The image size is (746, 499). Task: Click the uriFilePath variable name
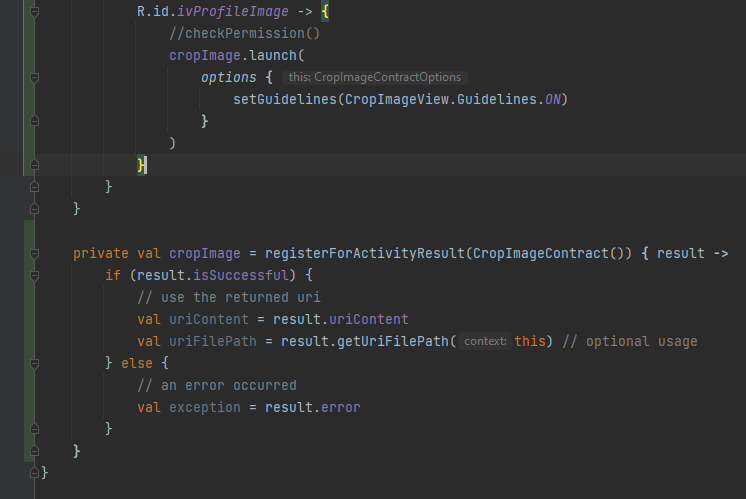pyautogui.click(x=213, y=341)
